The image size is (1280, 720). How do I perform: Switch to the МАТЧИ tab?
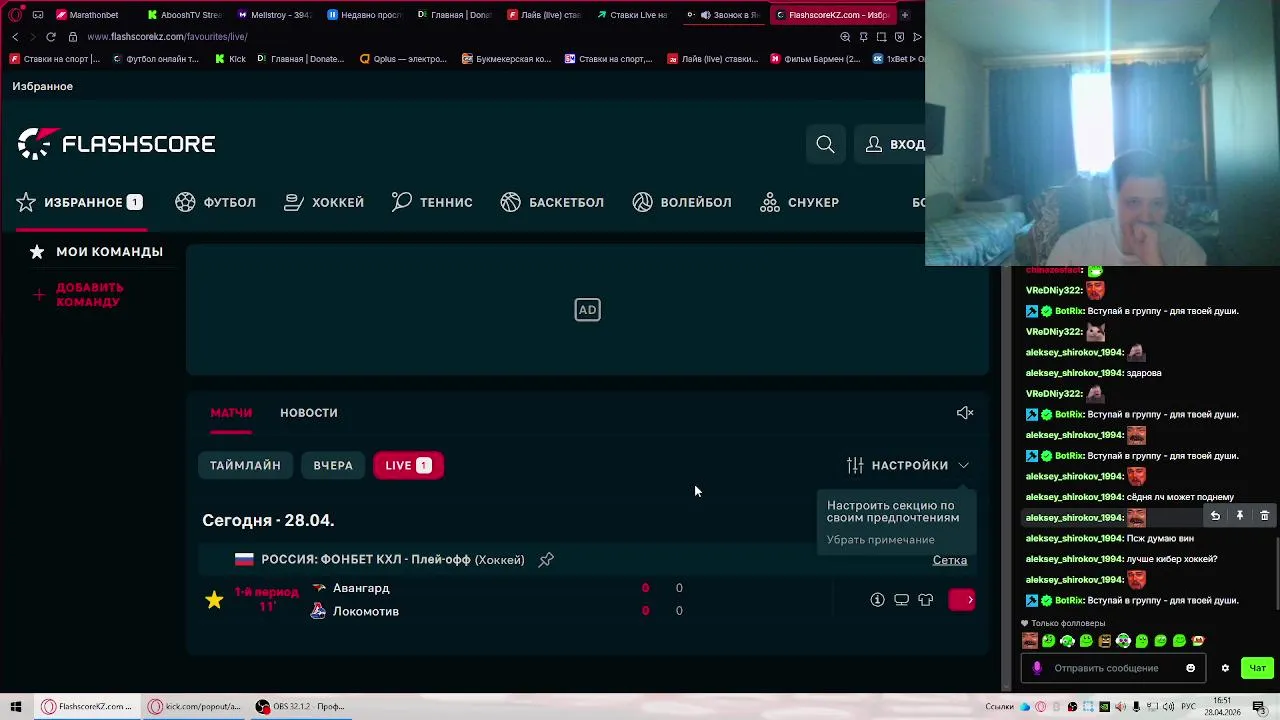point(231,412)
